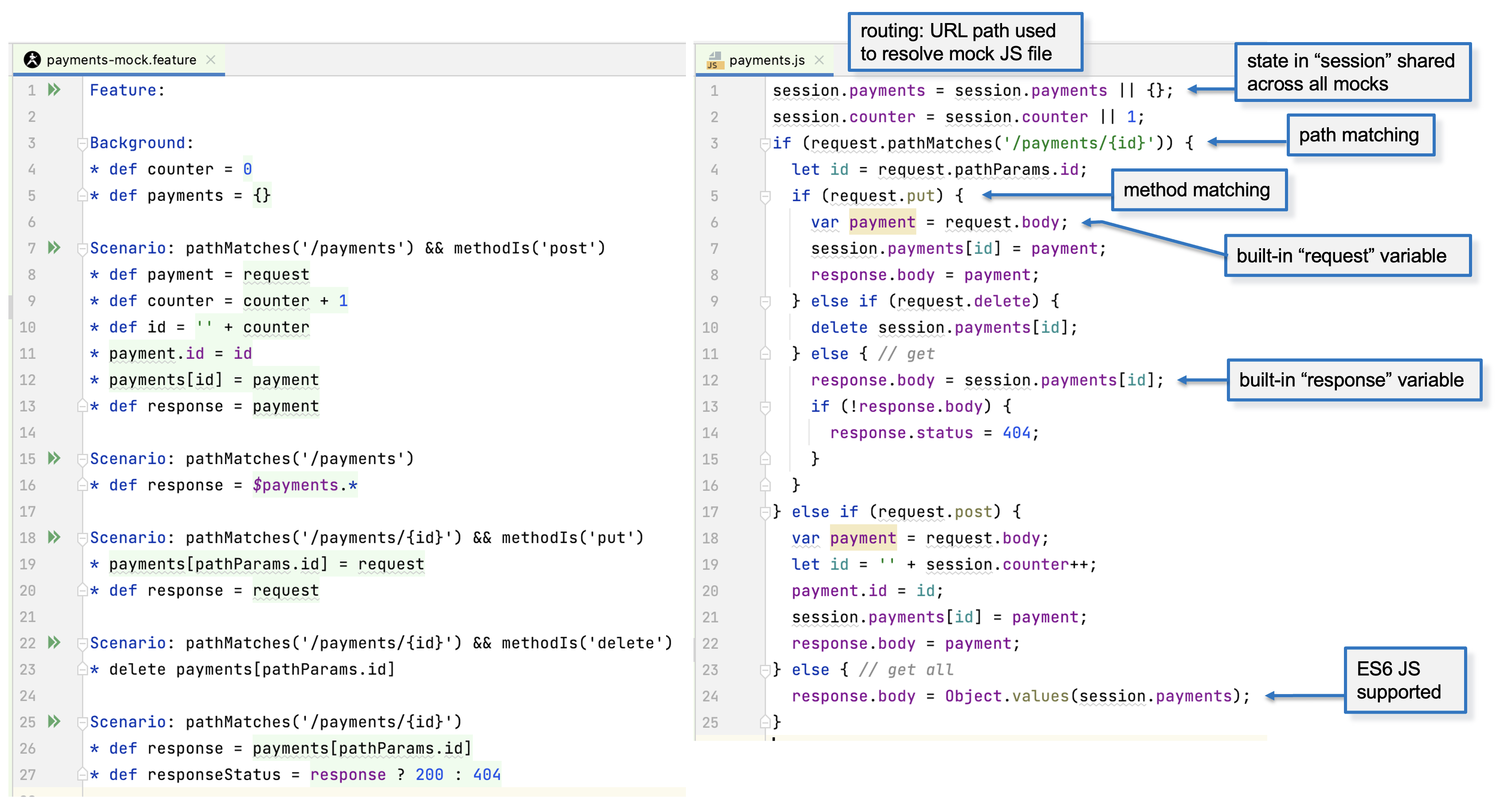Click the fold end marker at feature line 27
Viewport: 1504px width, 812px height.
click(82, 774)
